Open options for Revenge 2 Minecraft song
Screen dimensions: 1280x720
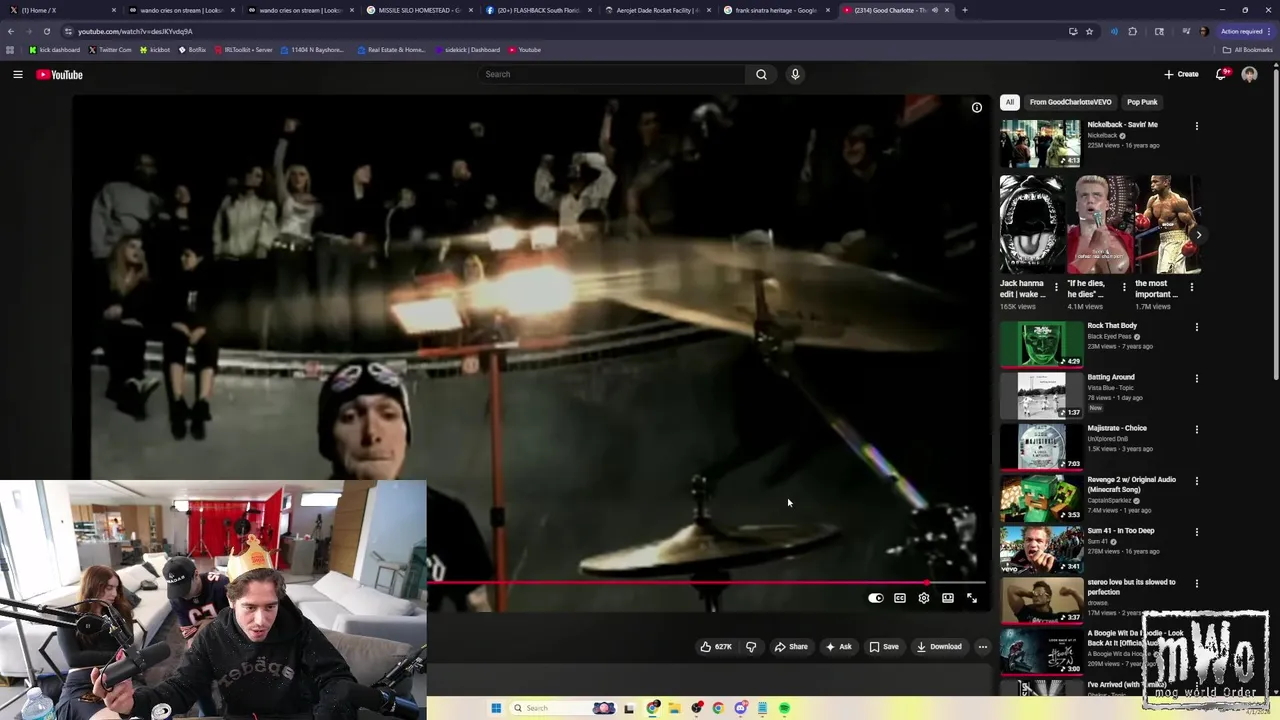coord(1196,480)
